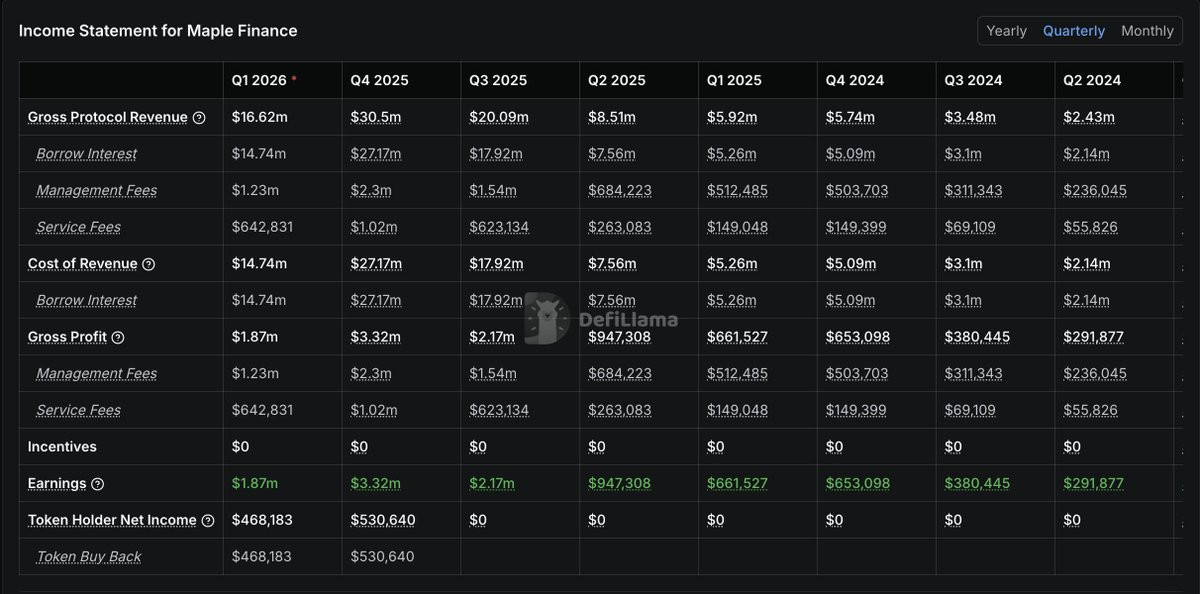
Task: Click help icon next to Earnings
Action: (x=98, y=484)
